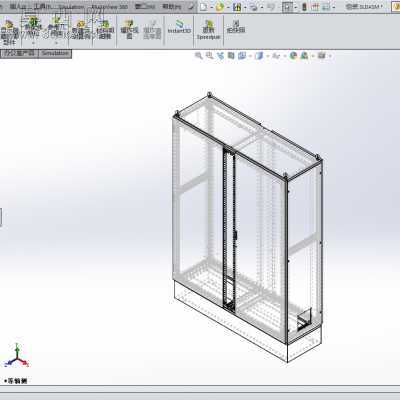Open the Simulation menu in menu bar
This screenshot has width=400, height=400.
(x=72, y=7)
